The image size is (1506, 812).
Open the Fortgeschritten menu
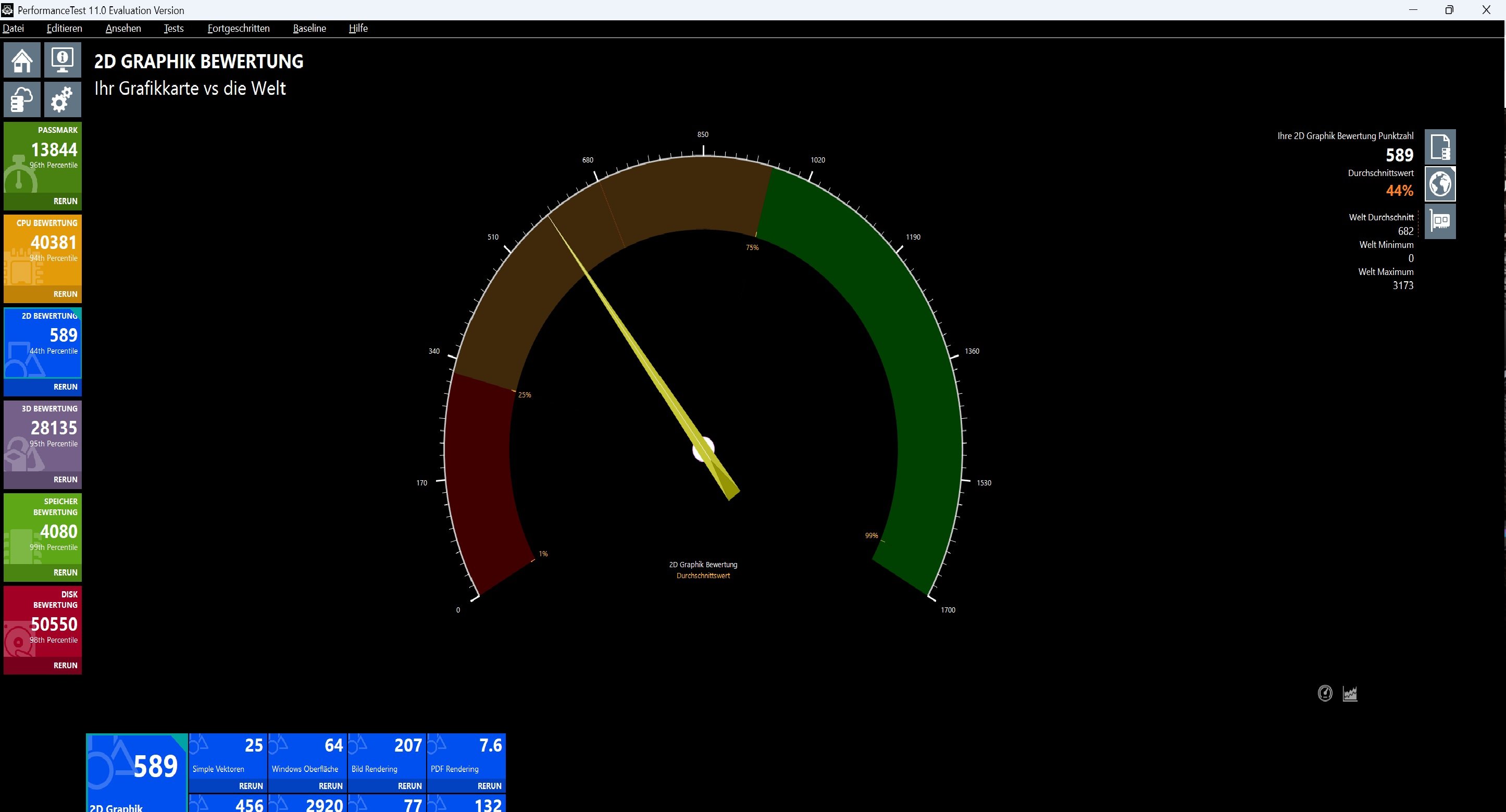(239, 28)
